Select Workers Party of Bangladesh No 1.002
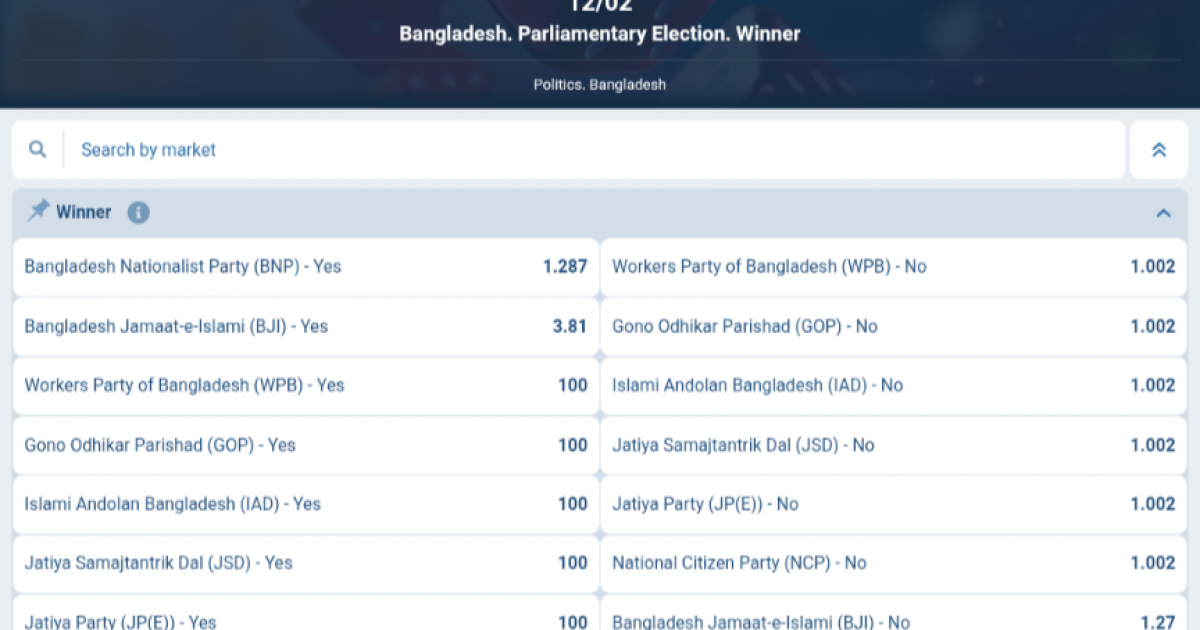This screenshot has height=630, width=1200. click(890, 267)
